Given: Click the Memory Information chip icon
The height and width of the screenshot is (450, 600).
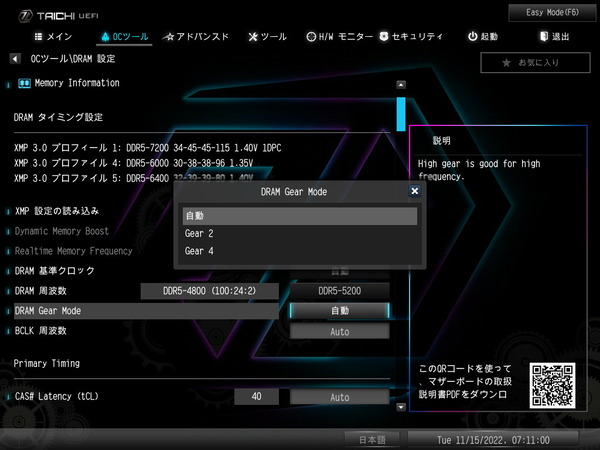Looking at the screenshot, I should [24, 83].
